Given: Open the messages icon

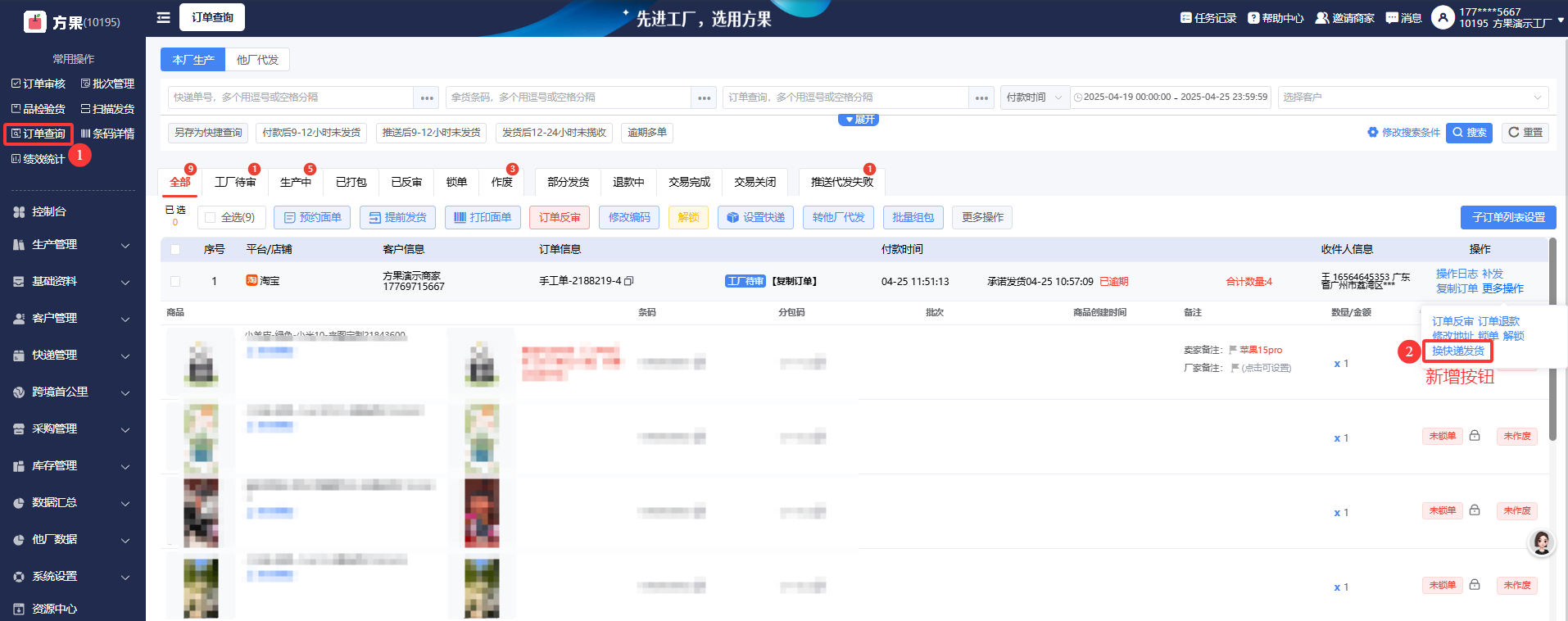Looking at the screenshot, I should 1392,18.
